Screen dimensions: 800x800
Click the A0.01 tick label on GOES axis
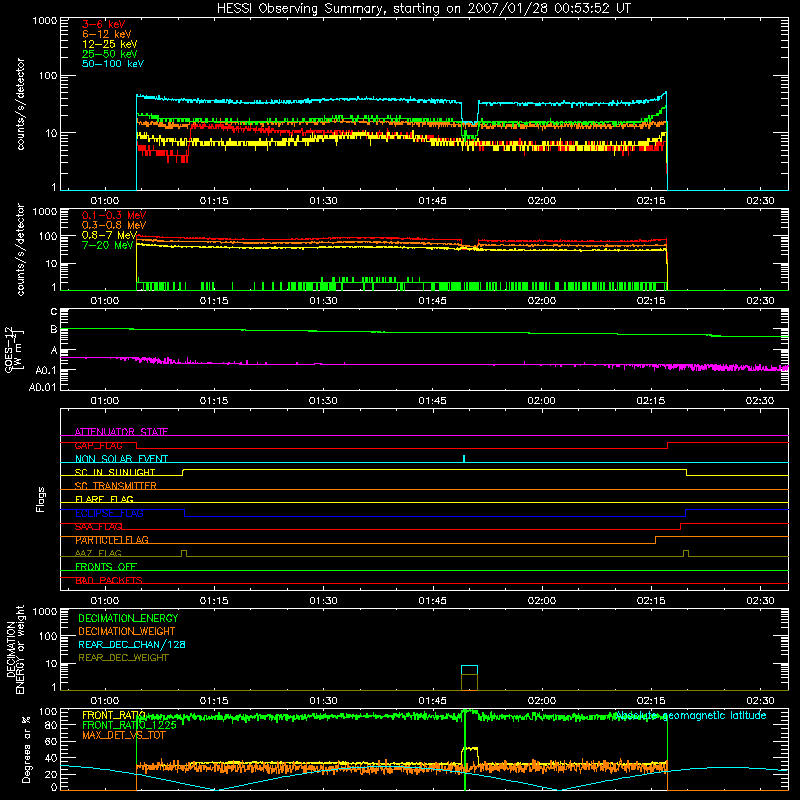pos(42,387)
